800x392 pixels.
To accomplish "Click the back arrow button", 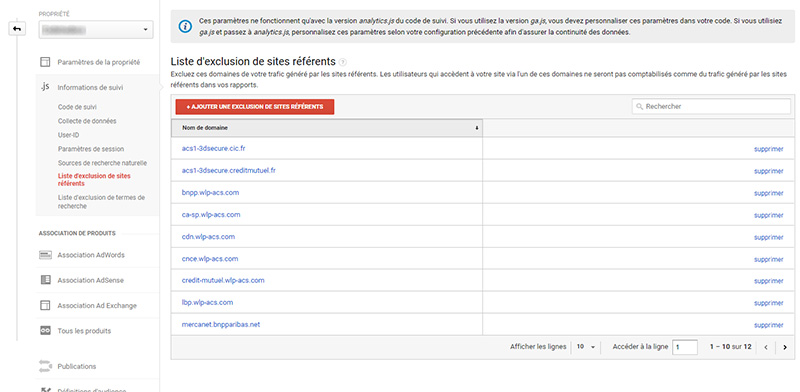I will tap(17, 29).
